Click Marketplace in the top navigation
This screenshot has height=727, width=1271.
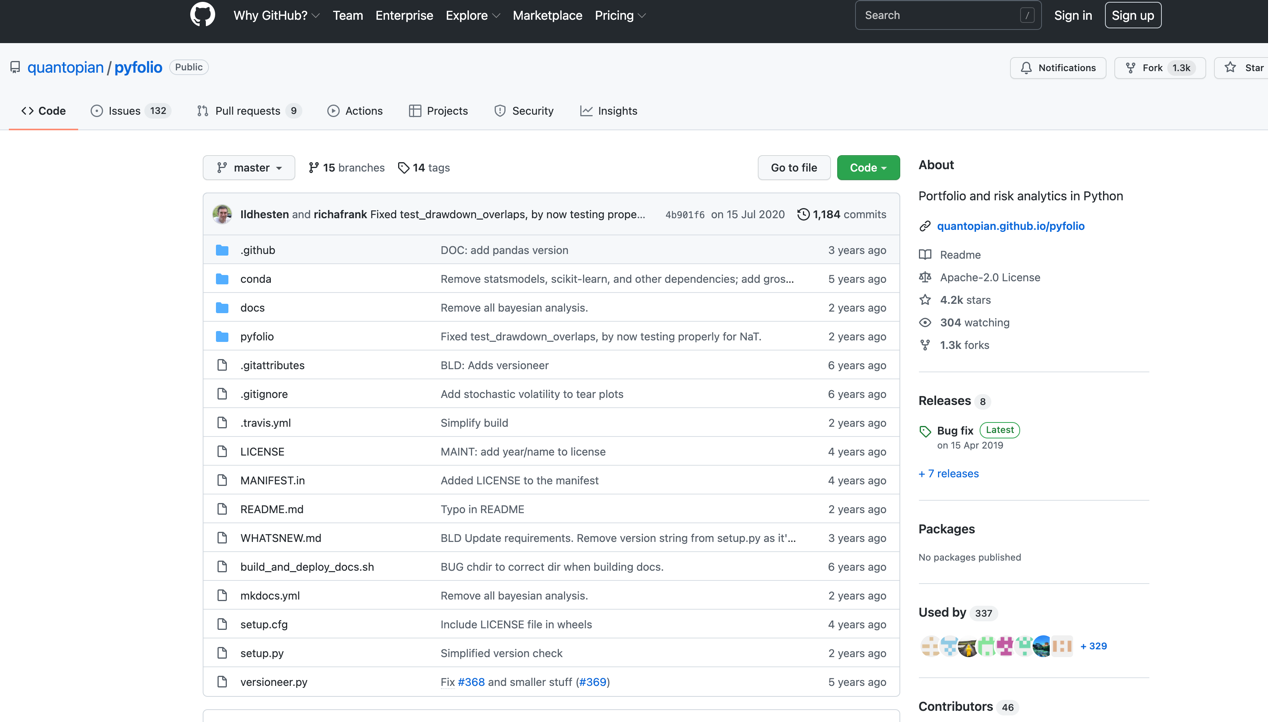coord(548,16)
